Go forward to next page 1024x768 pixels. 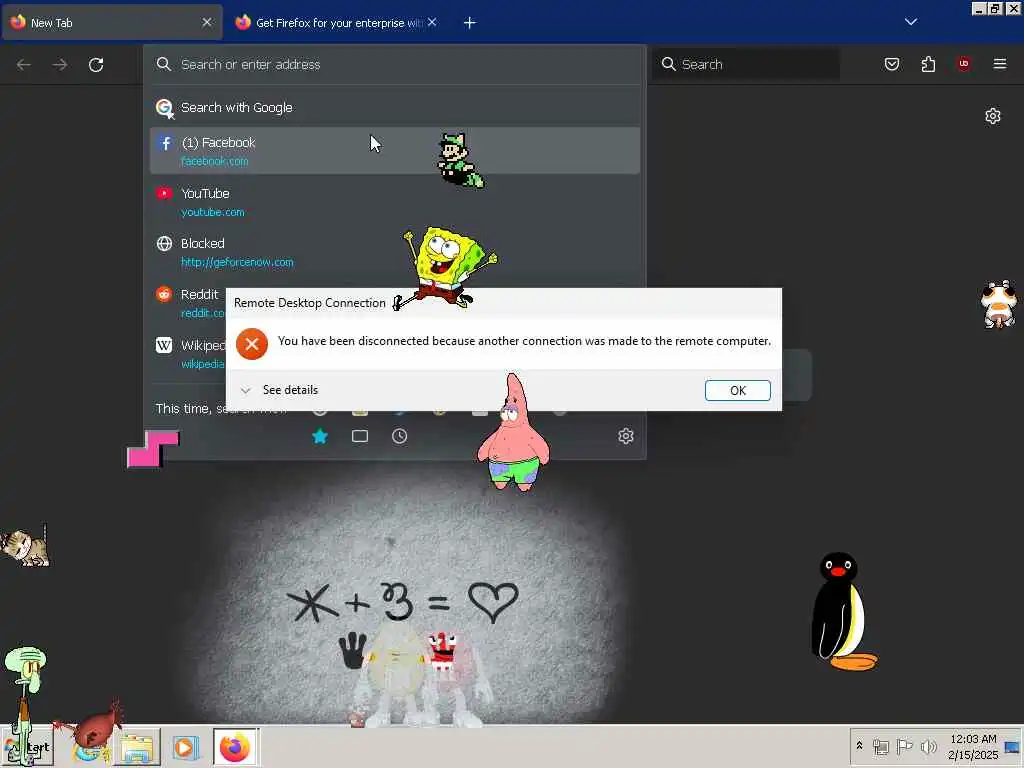pyautogui.click(x=59, y=65)
